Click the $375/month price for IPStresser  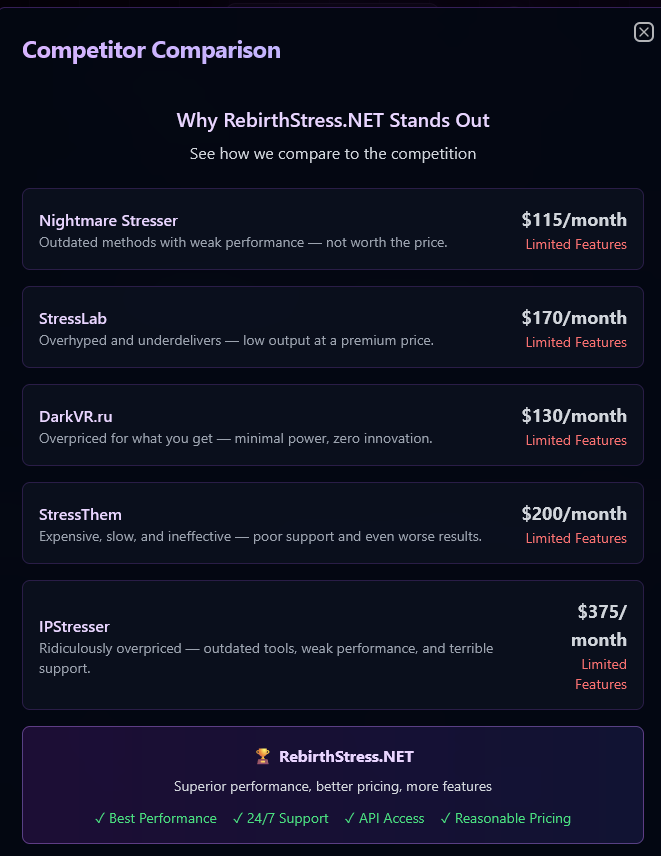[600, 625]
